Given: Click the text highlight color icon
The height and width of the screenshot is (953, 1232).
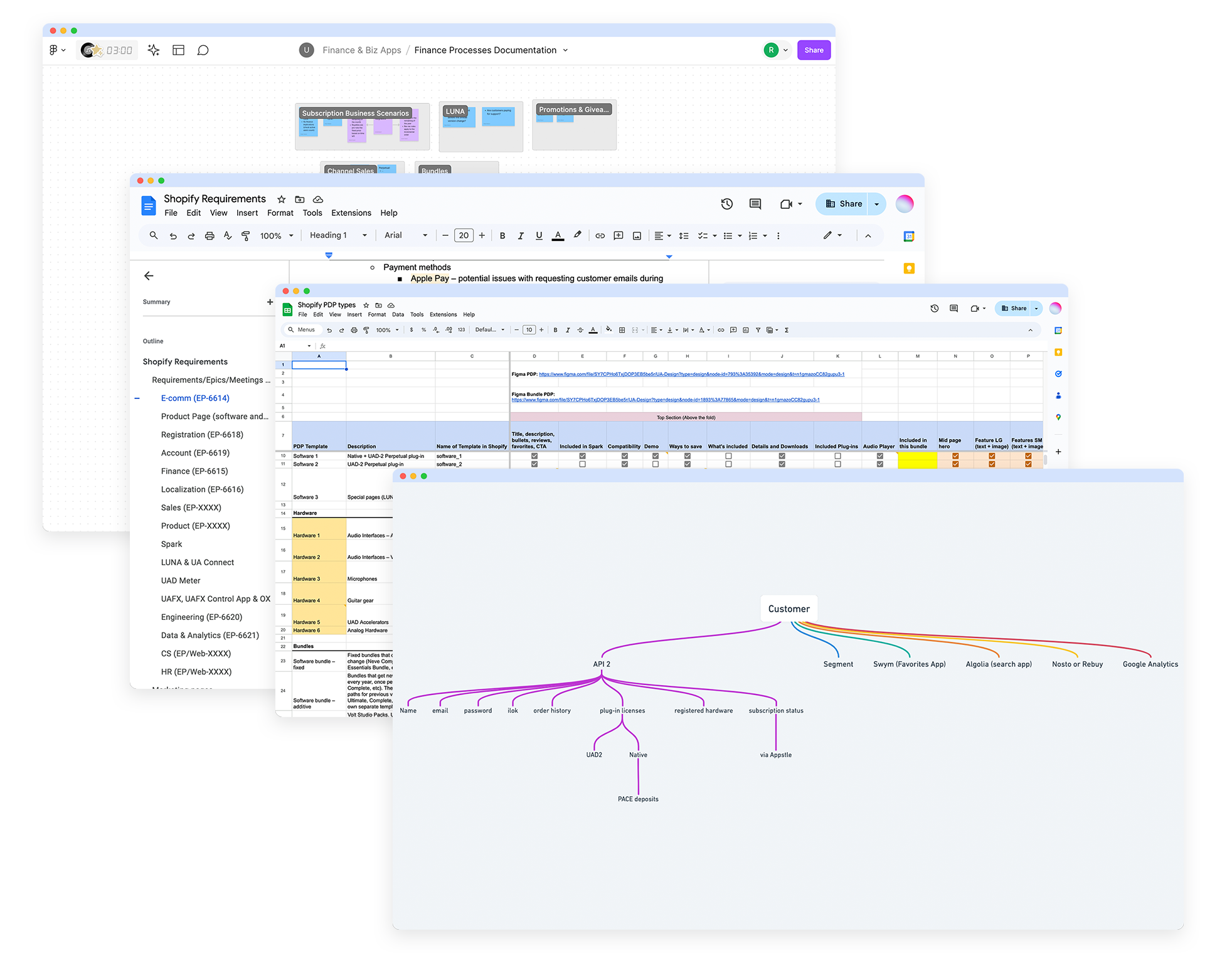Looking at the screenshot, I should pos(577,237).
